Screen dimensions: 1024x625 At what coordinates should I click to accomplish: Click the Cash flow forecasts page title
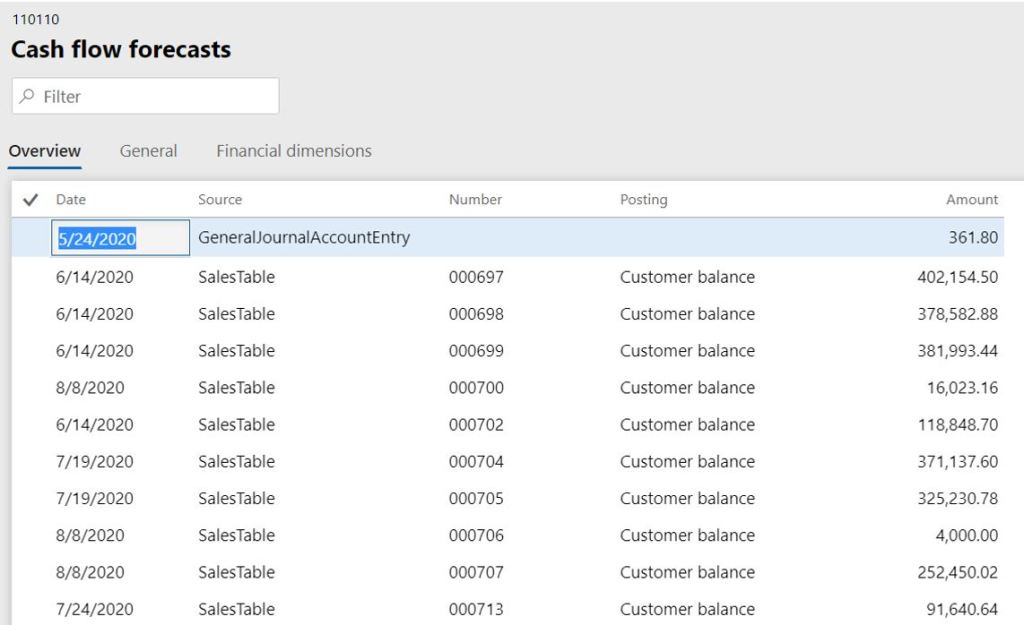coord(120,49)
